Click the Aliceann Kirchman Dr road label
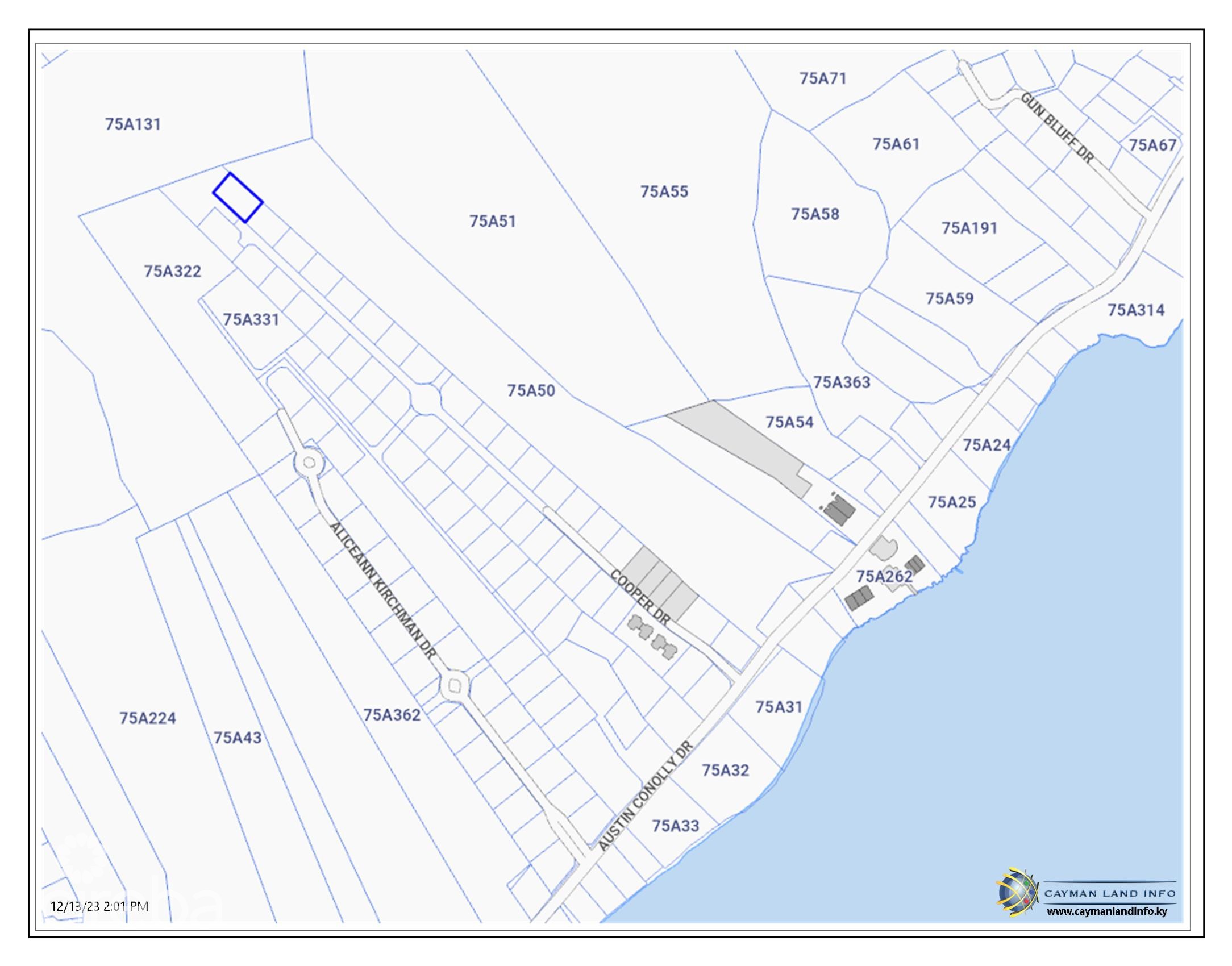The image size is (1232, 966). (383, 591)
